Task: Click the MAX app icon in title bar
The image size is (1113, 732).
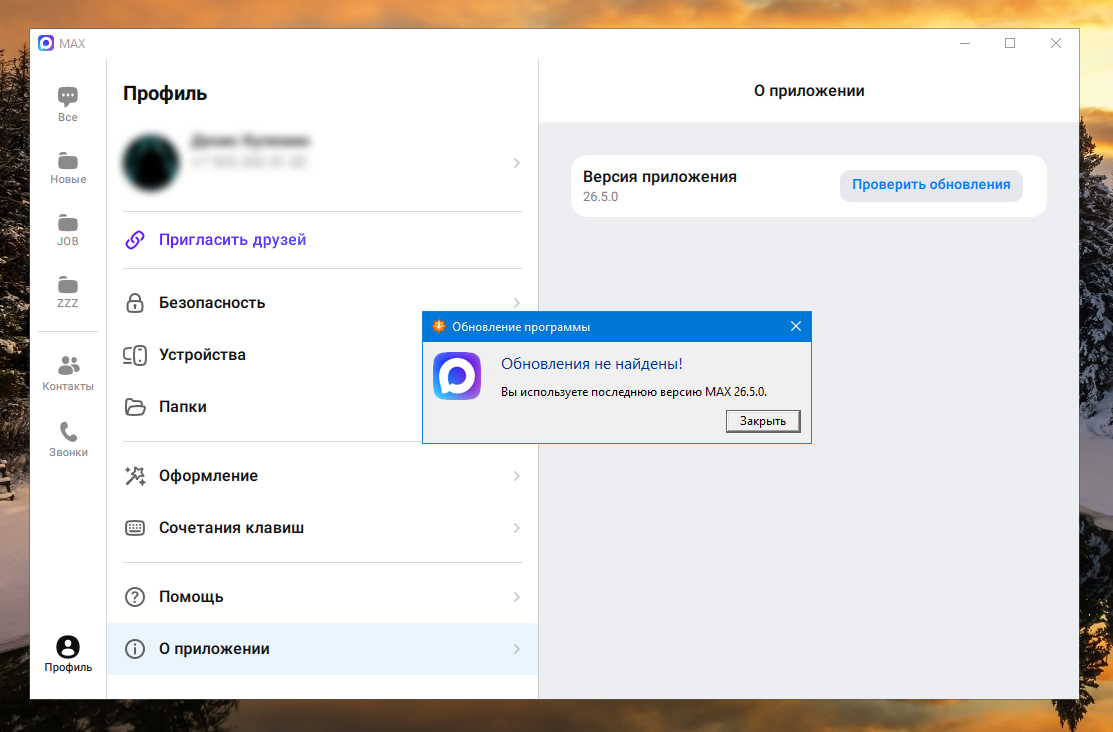Action: (46, 43)
